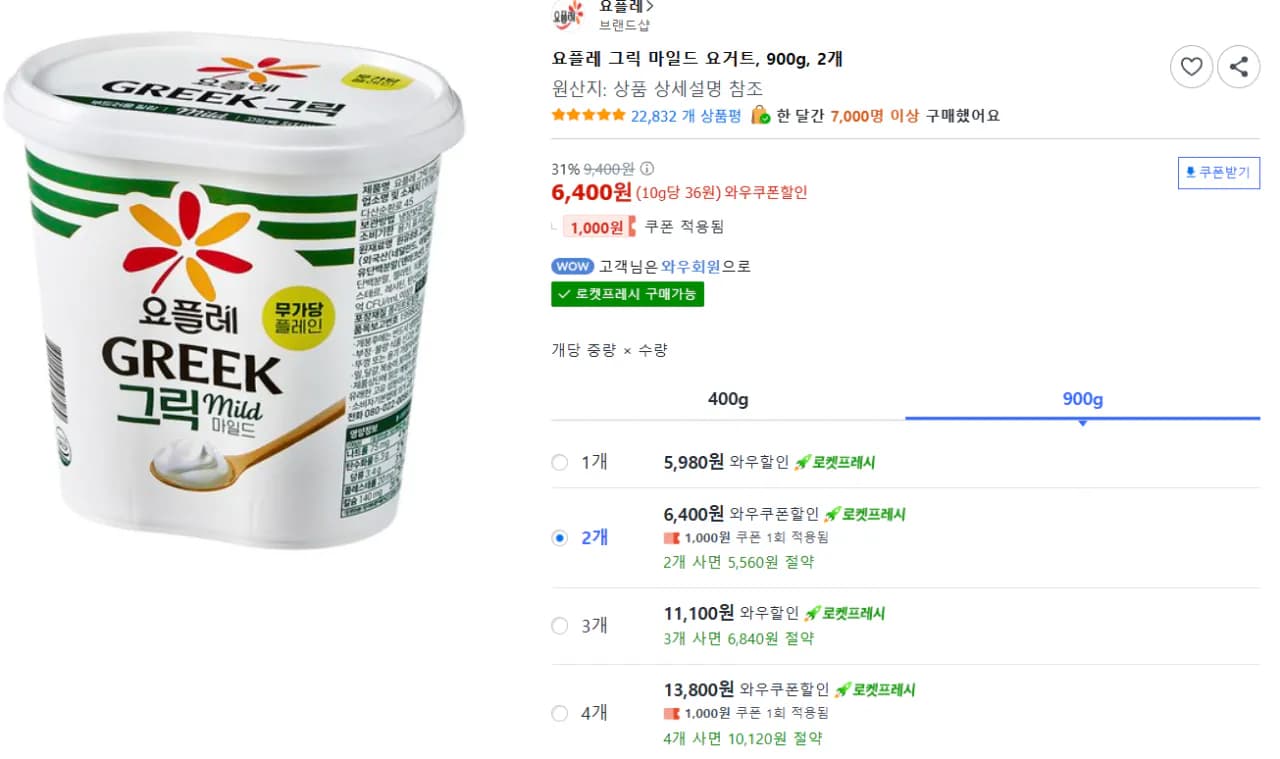Select the 3개 quantity option

pyautogui.click(x=559, y=625)
